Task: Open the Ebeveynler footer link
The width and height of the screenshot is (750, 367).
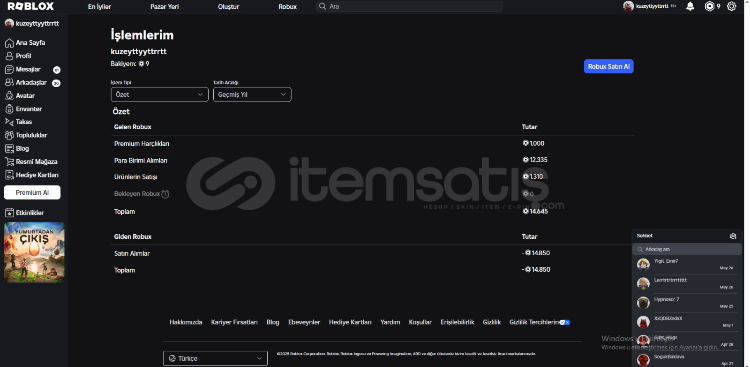Action: [304, 323]
